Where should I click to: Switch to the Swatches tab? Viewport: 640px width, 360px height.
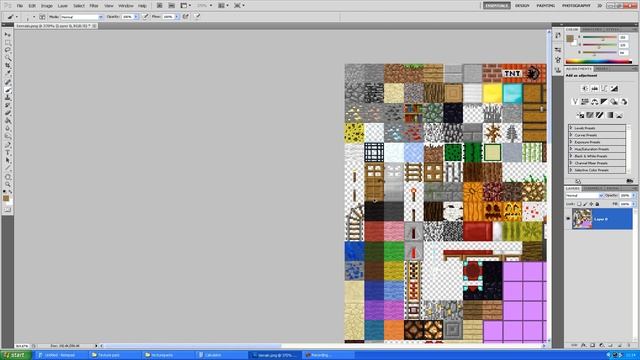click(x=592, y=29)
